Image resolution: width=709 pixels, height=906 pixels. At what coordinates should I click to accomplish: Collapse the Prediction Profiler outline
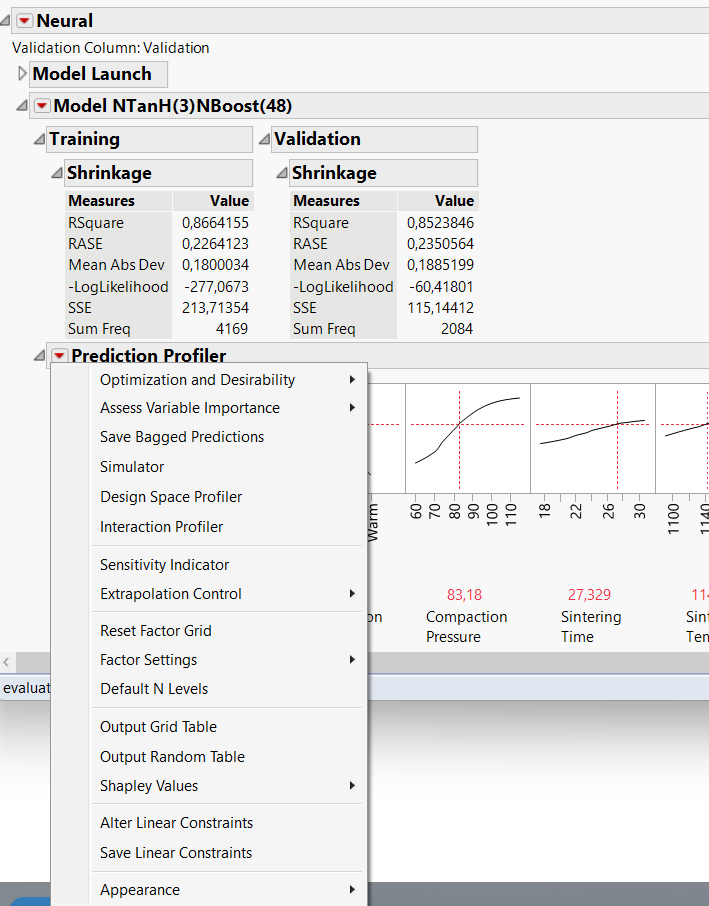(39, 355)
